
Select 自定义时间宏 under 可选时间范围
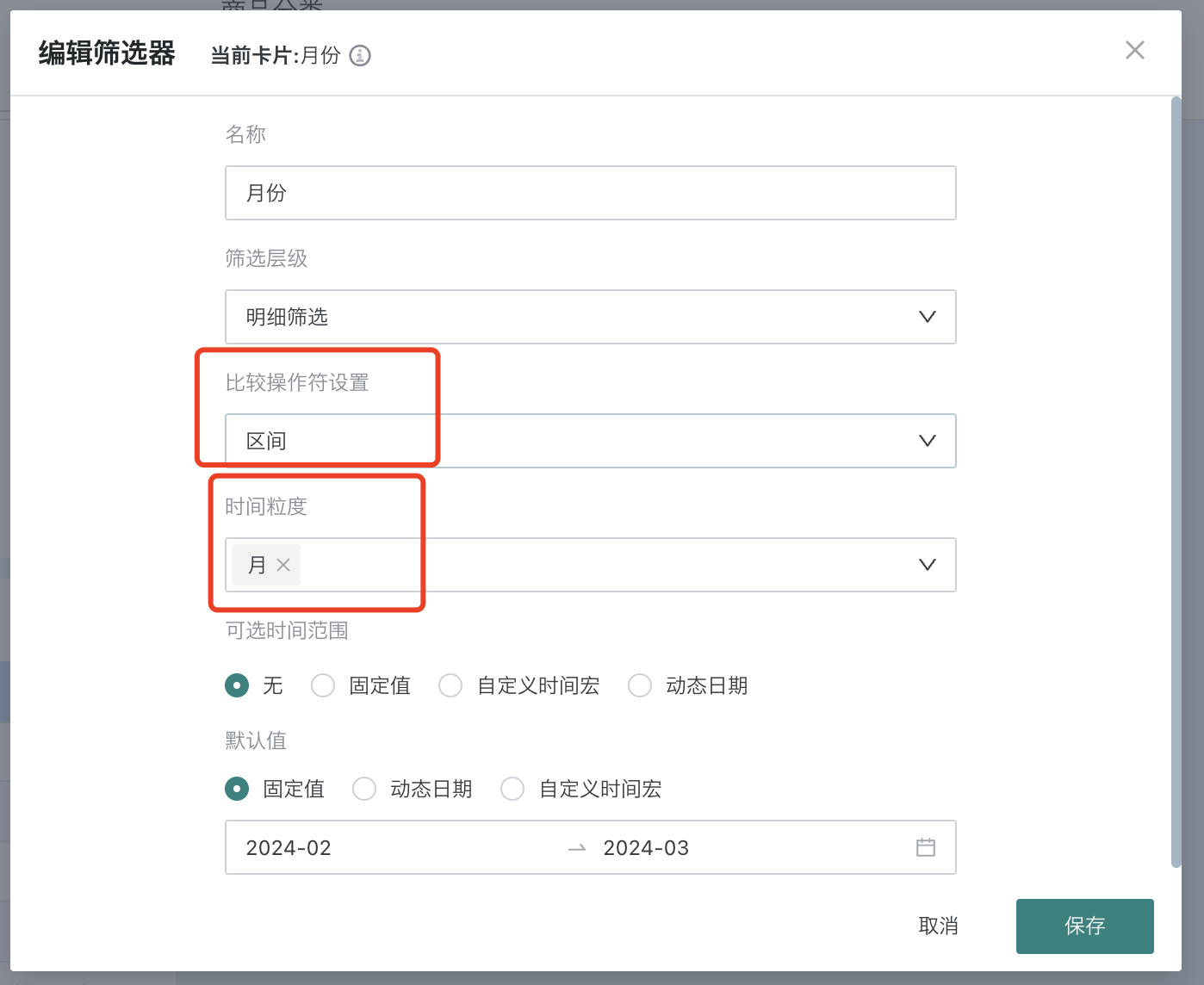450,685
